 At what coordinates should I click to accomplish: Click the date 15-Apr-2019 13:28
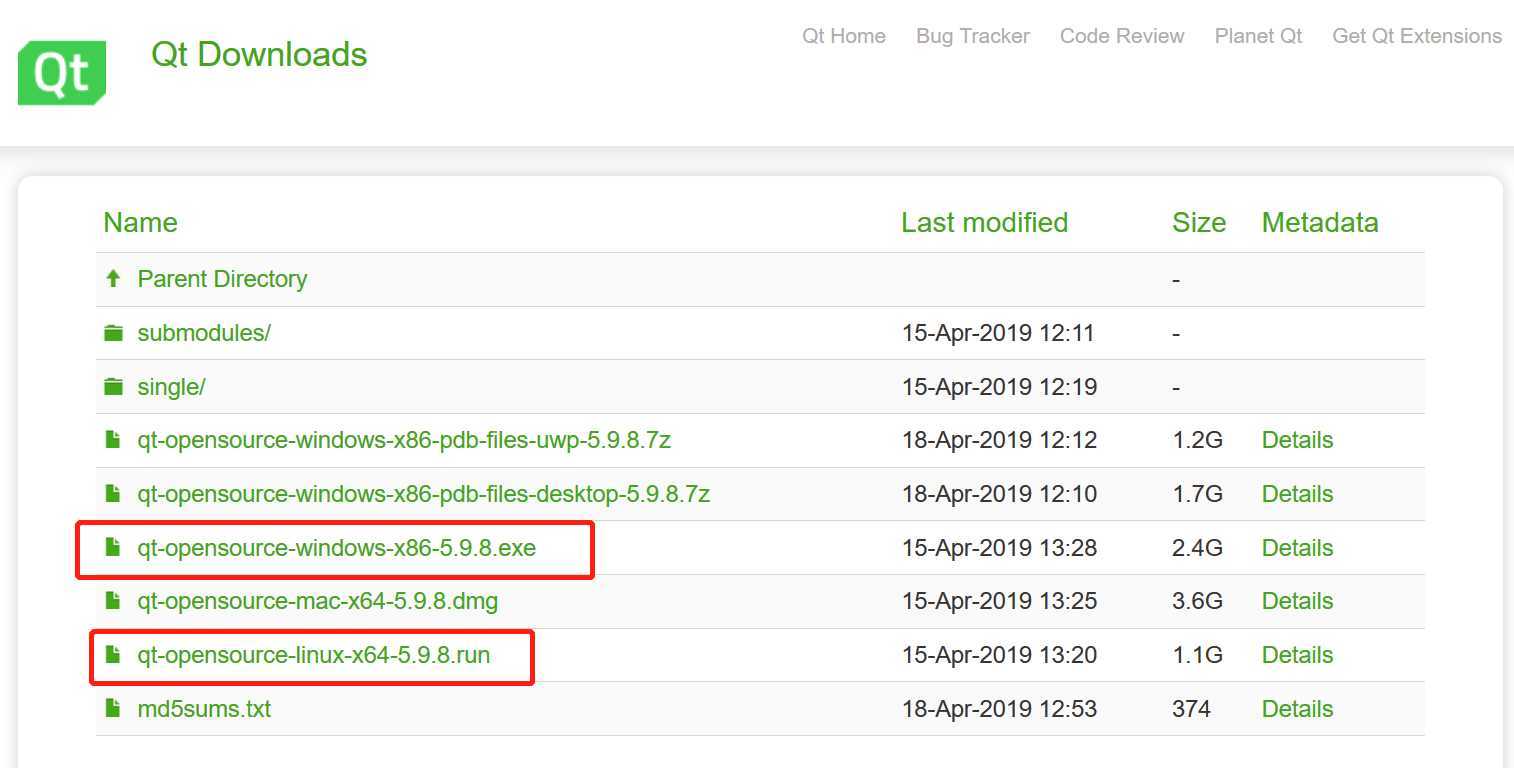(x=999, y=548)
